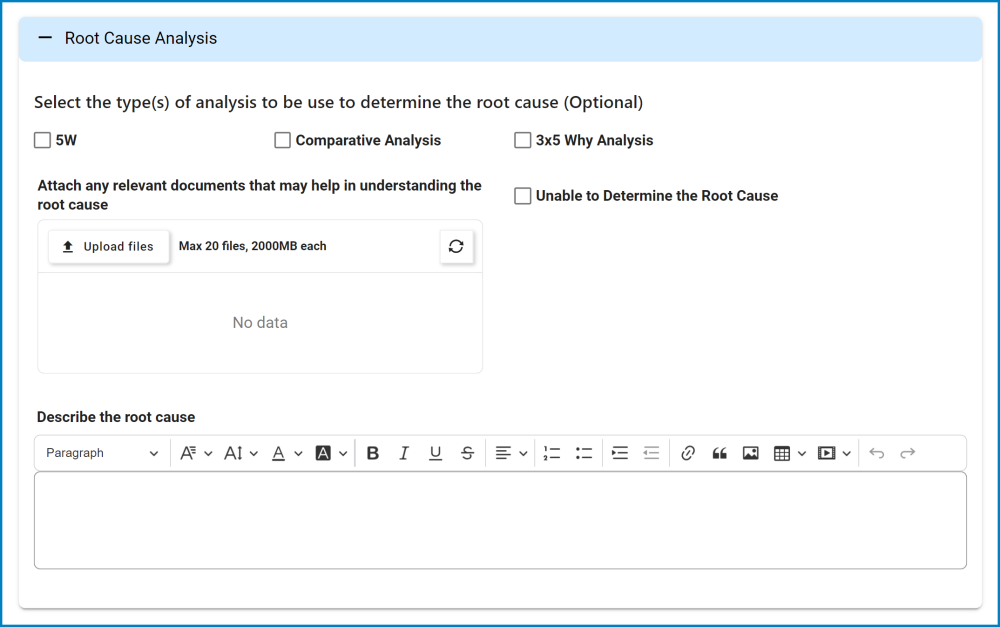Open the insert table dropdown
The width and height of the screenshot is (1000, 627).
click(789, 452)
